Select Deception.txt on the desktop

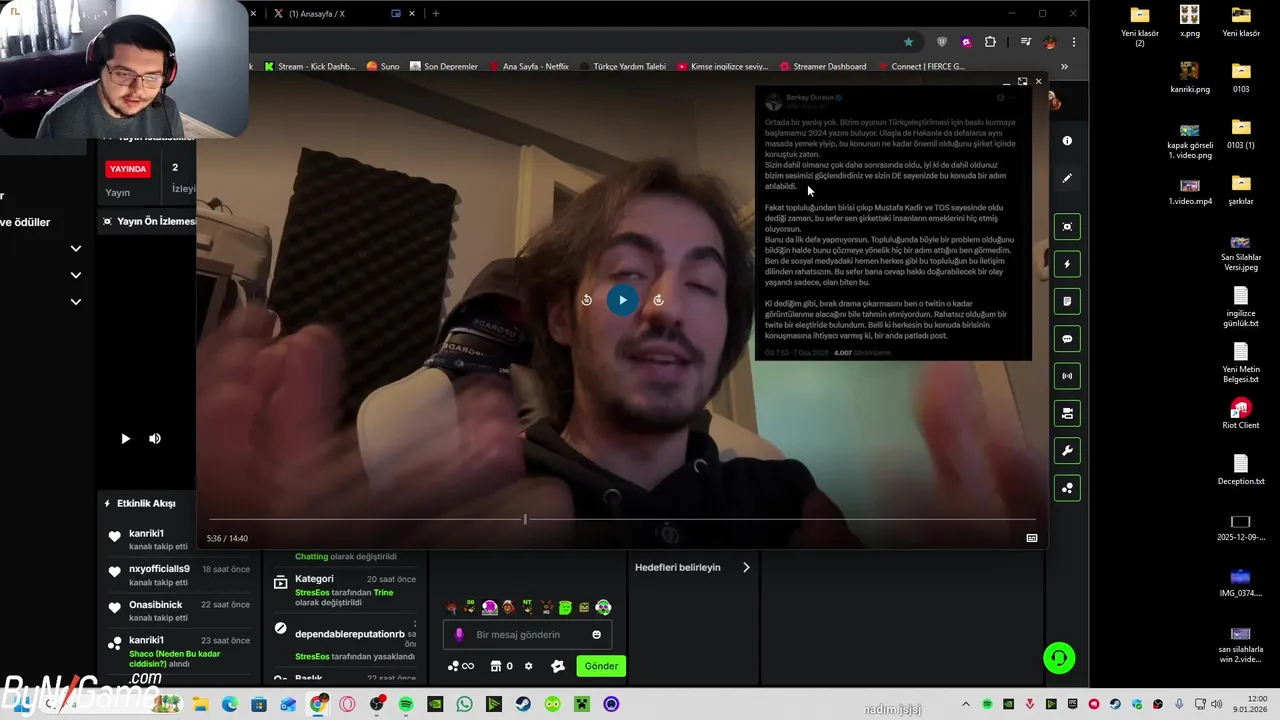(x=1241, y=470)
